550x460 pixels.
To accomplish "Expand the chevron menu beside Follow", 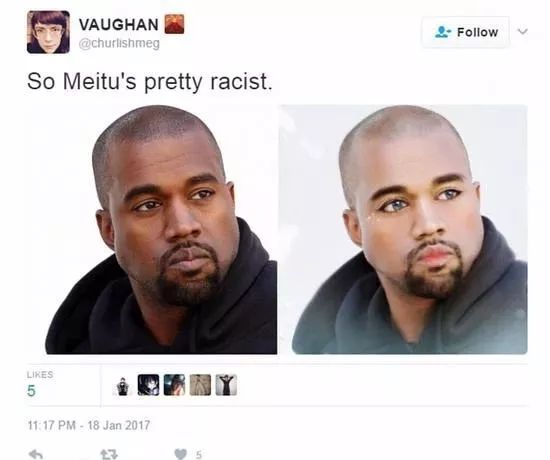I will 523,32.
